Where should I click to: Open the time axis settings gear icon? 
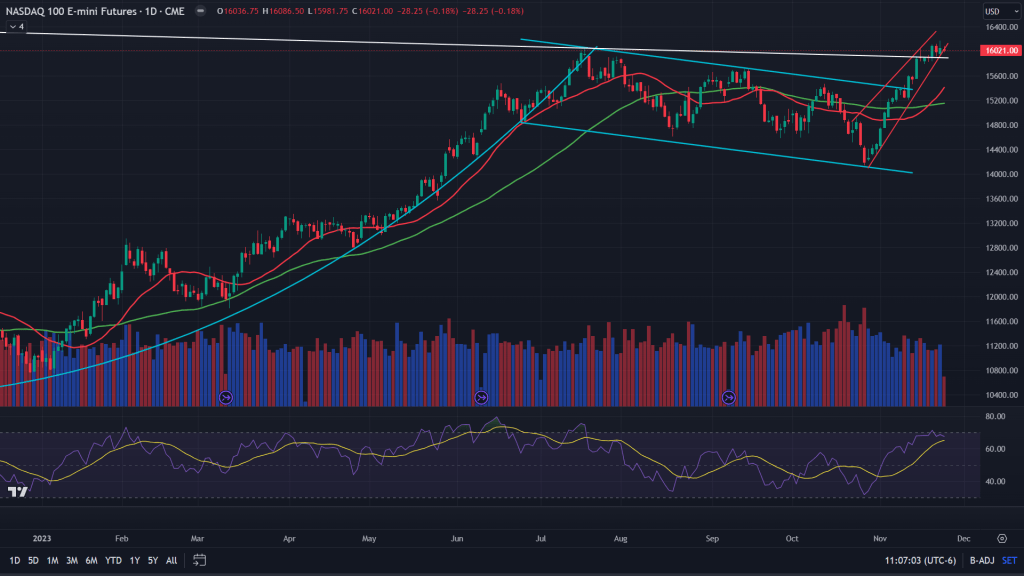[x=1001, y=537]
